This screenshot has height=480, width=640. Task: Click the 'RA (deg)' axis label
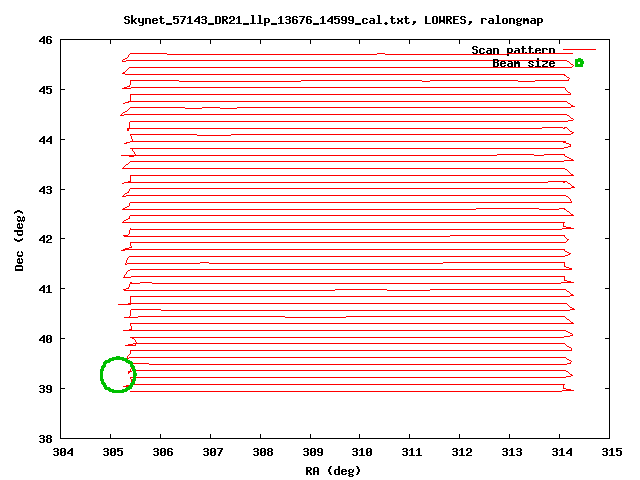pyautogui.click(x=333, y=471)
